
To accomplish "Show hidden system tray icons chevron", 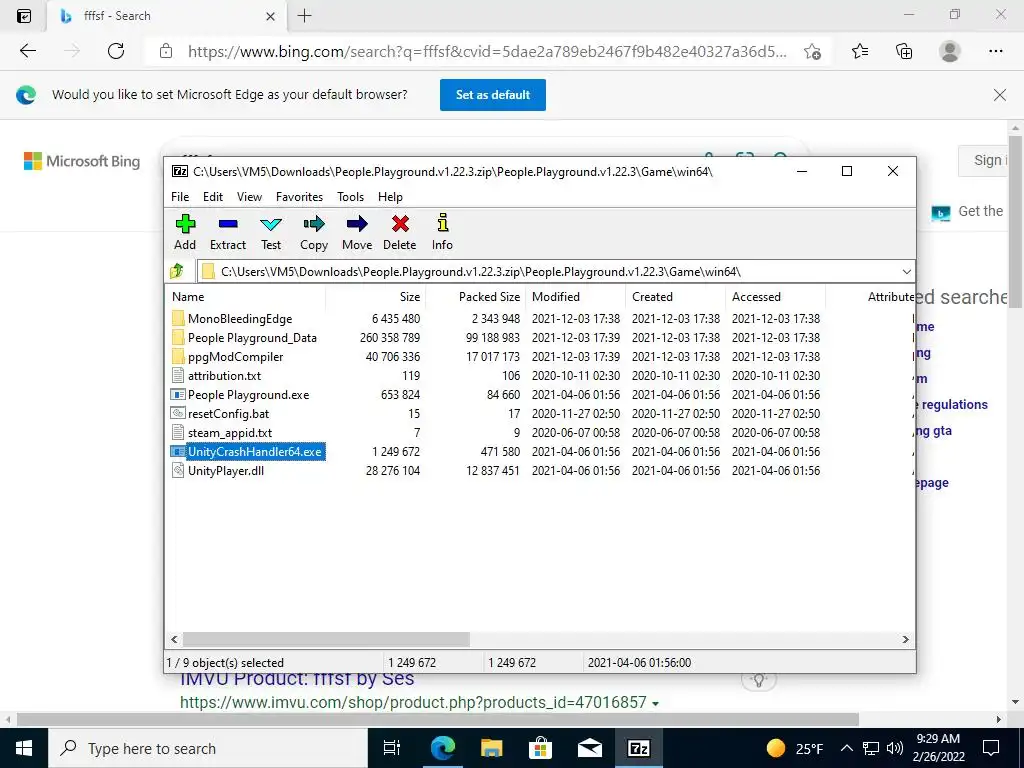I will pyautogui.click(x=846, y=748).
